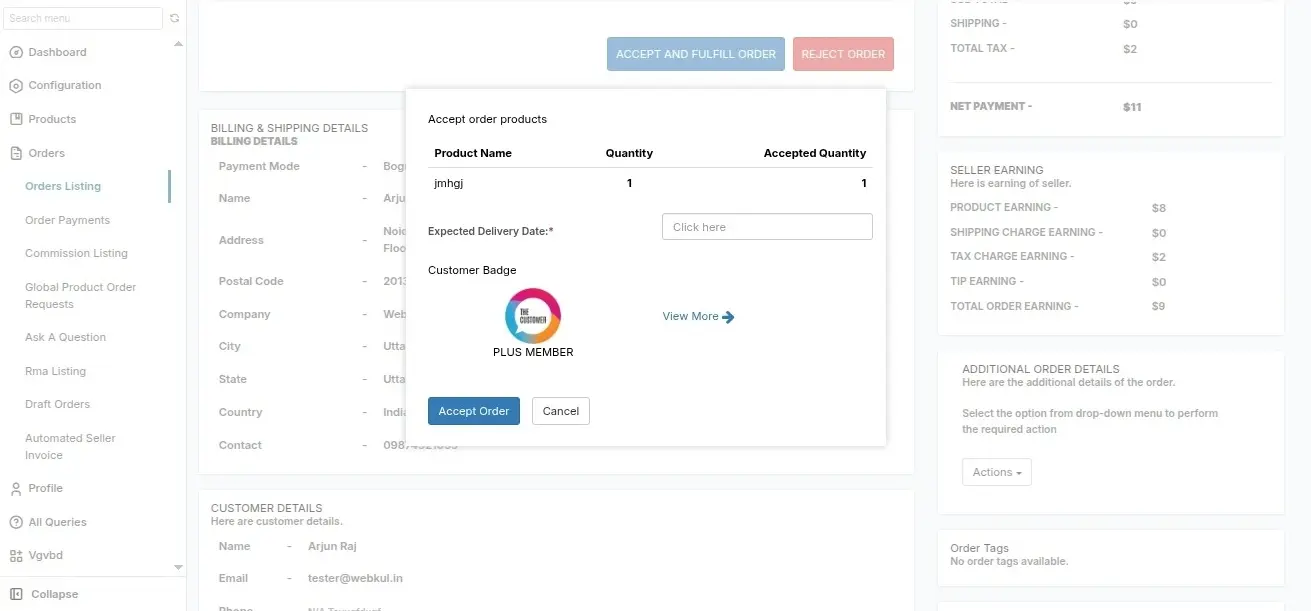Click the Expected Delivery Date field
This screenshot has height=611, width=1311.
[x=767, y=227]
